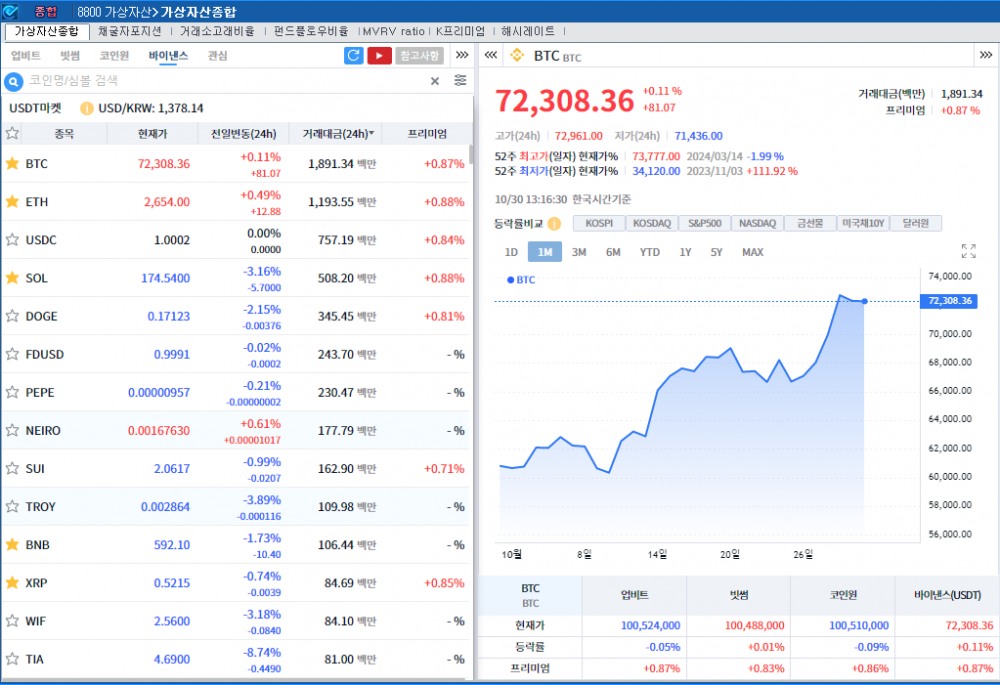The height and width of the screenshot is (685, 1000).
Task: Open the 관심 watchlist tab
Action: coord(217,56)
